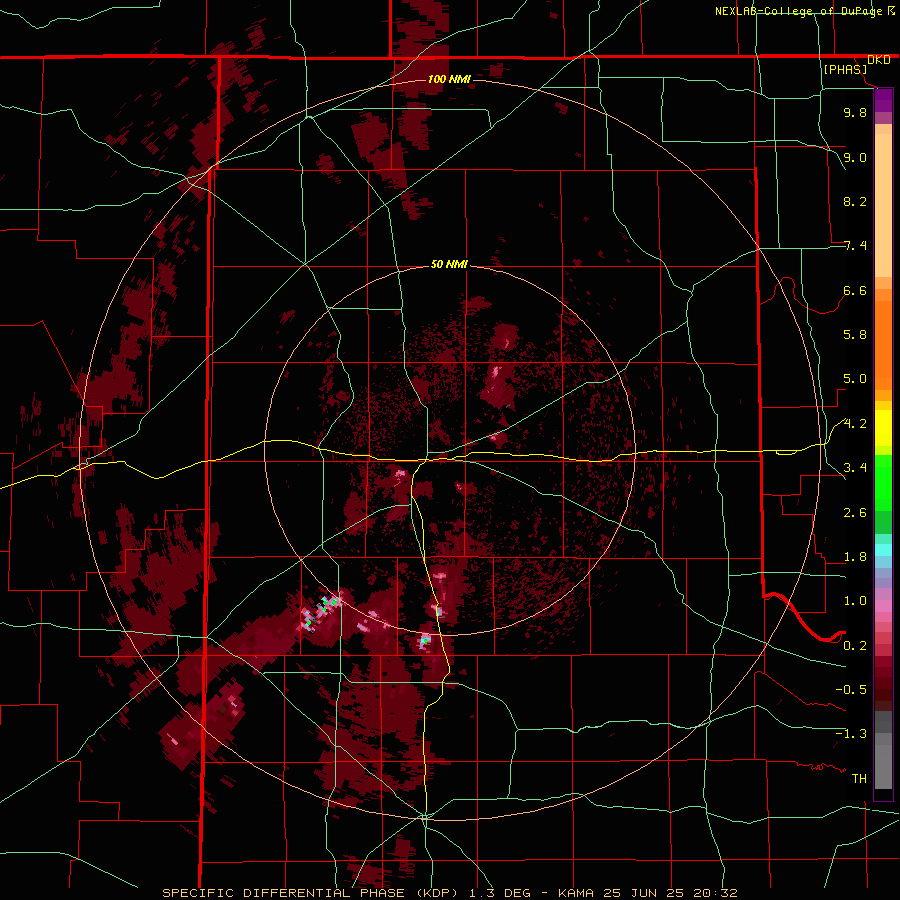900x900 pixels.
Task: Click the 7.4 legend value
Action: [x=855, y=246]
